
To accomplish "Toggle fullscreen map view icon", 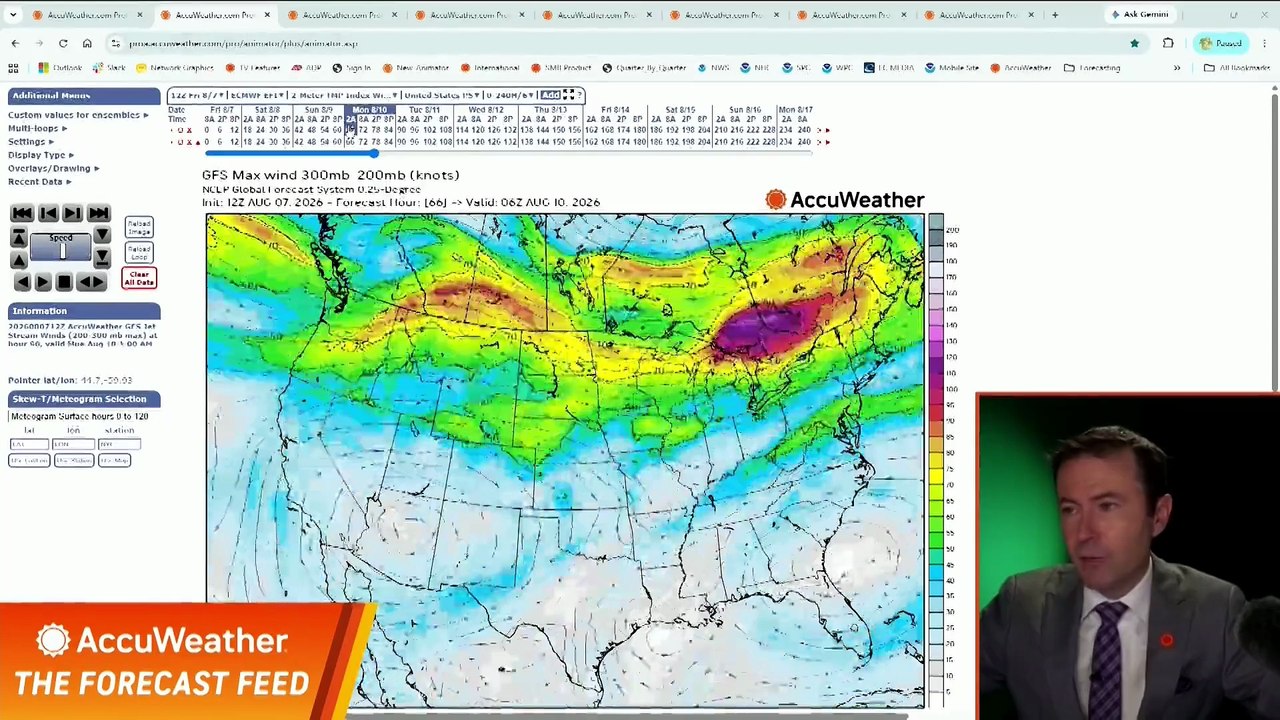I will tap(567, 95).
